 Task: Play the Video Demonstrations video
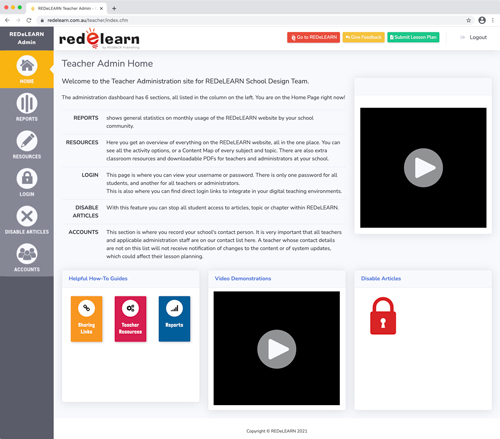click(277, 349)
